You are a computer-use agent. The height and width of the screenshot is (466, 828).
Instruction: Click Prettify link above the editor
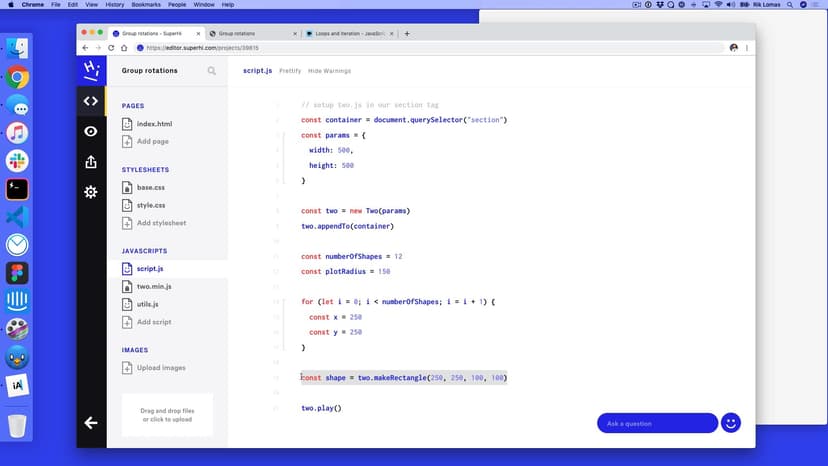[290, 71]
